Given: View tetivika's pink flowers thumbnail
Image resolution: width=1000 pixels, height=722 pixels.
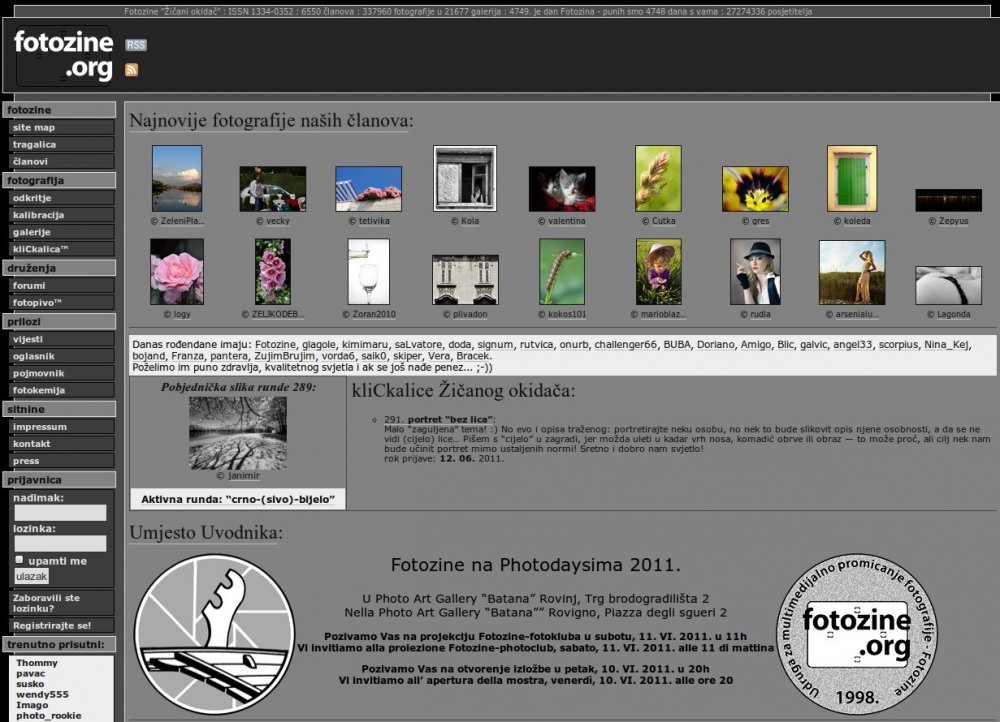Looking at the screenshot, I should 369,189.
